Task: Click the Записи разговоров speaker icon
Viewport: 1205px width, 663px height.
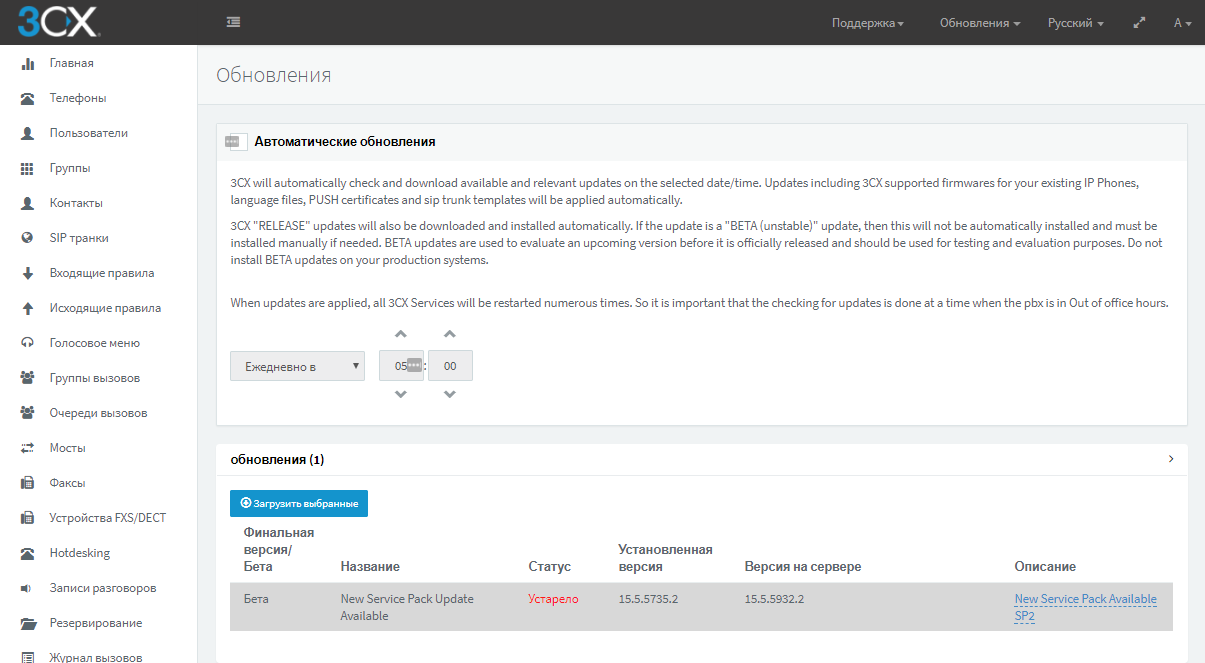Action: pyautogui.click(x=28, y=588)
